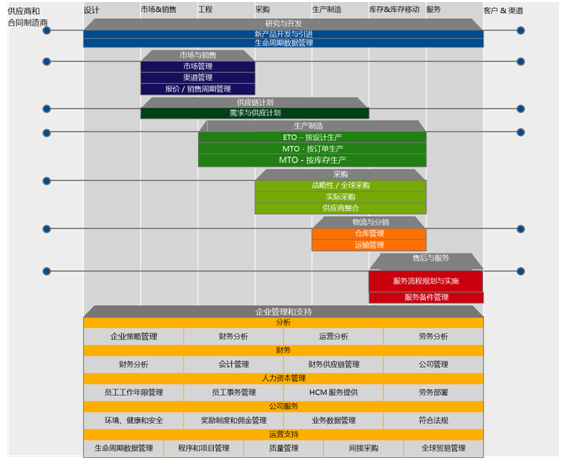Screen dimensions: 561x463
Task: Click the 服务备件管理 block
Action: tap(426, 297)
